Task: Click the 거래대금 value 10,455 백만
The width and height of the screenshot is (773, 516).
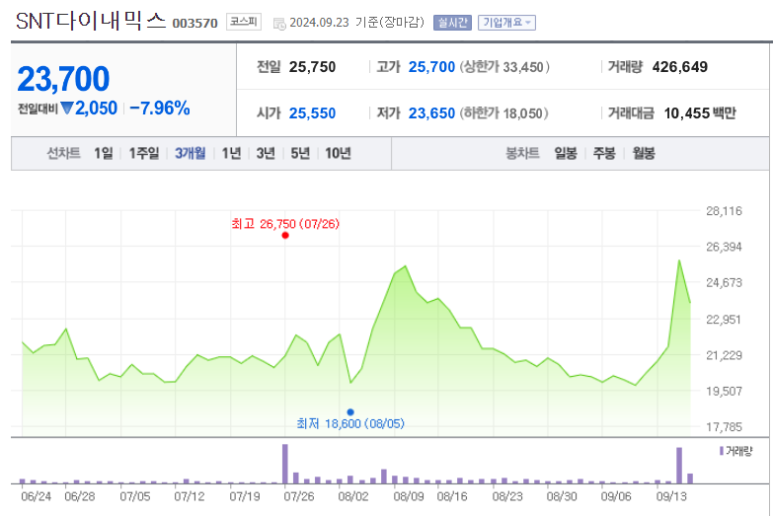Action: click(x=700, y=113)
